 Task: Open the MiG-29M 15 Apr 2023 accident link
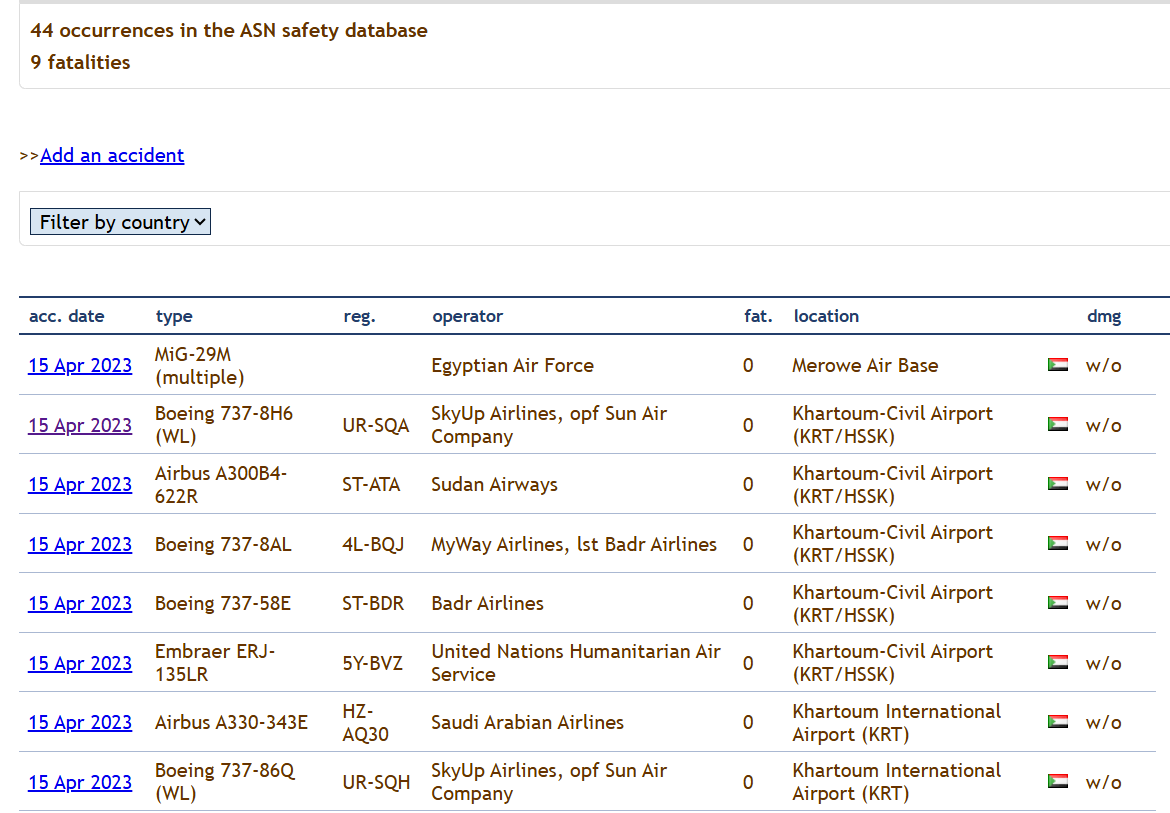pos(80,365)
